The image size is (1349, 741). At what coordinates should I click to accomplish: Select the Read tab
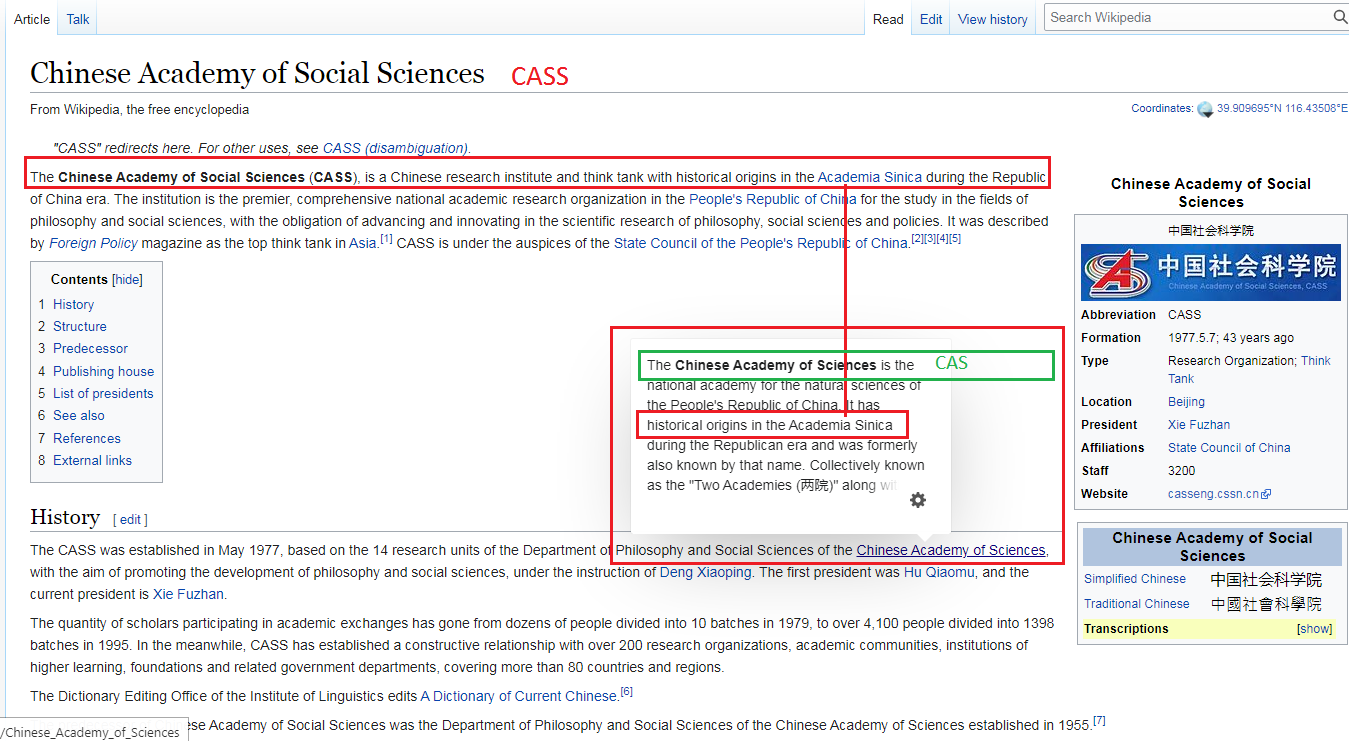[888, 19]
